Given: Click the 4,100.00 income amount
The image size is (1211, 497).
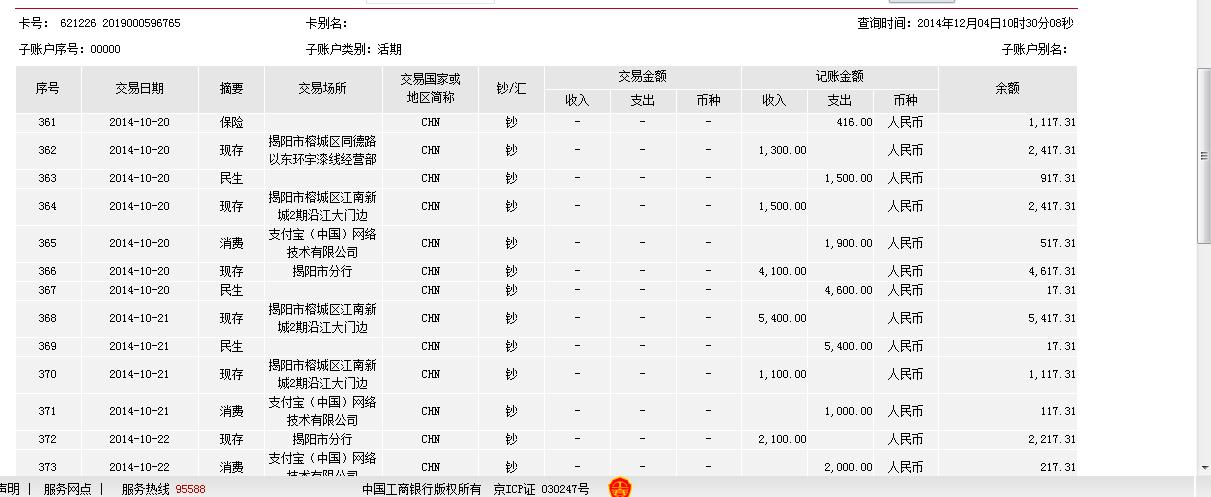Looking at the screenshot, I should point(783,271).
